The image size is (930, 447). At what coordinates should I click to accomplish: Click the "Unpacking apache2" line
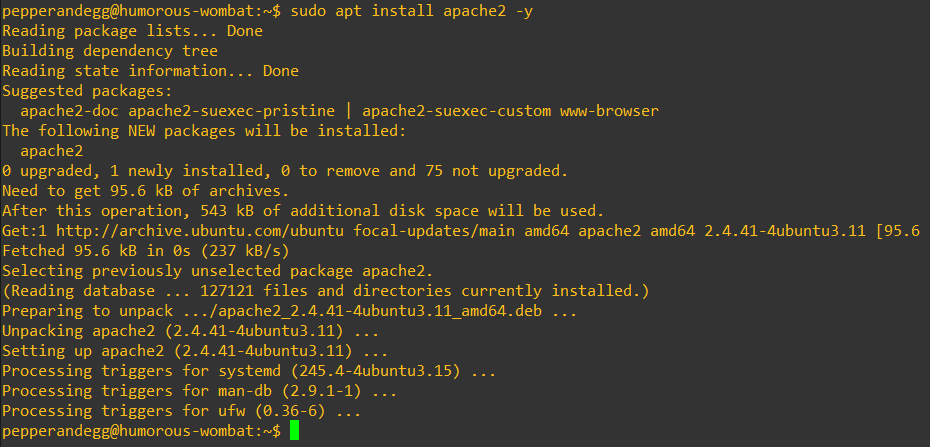click(190, 330)
